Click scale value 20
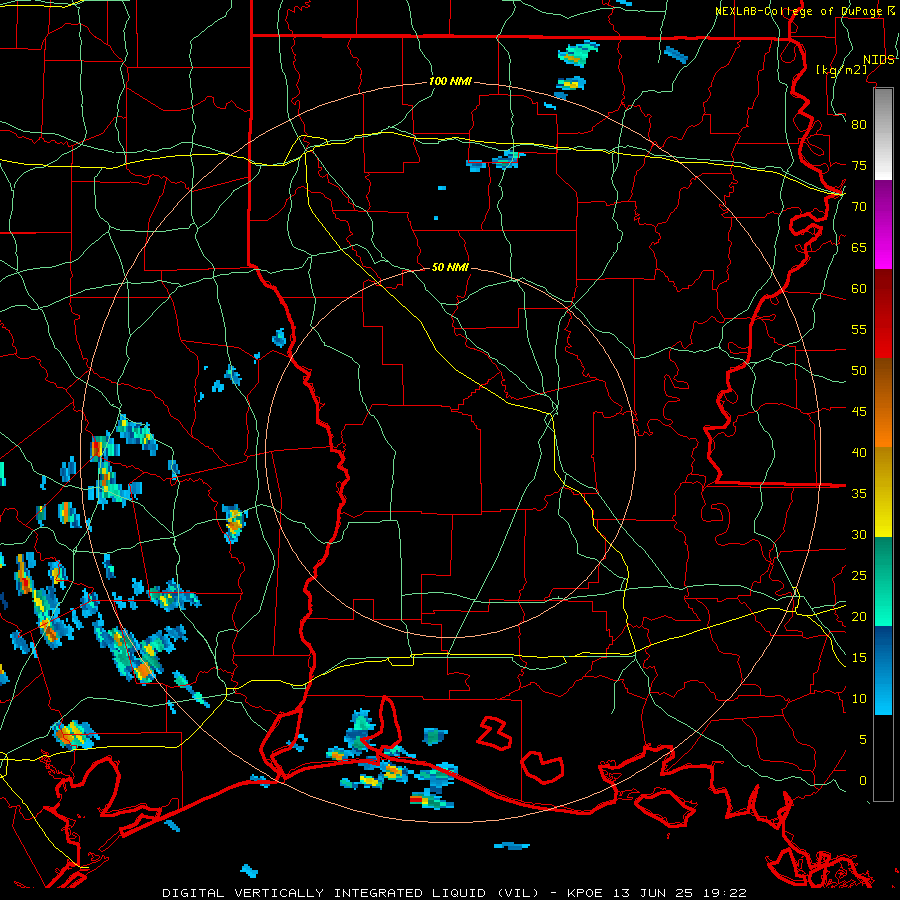 (x=859, y=616)
